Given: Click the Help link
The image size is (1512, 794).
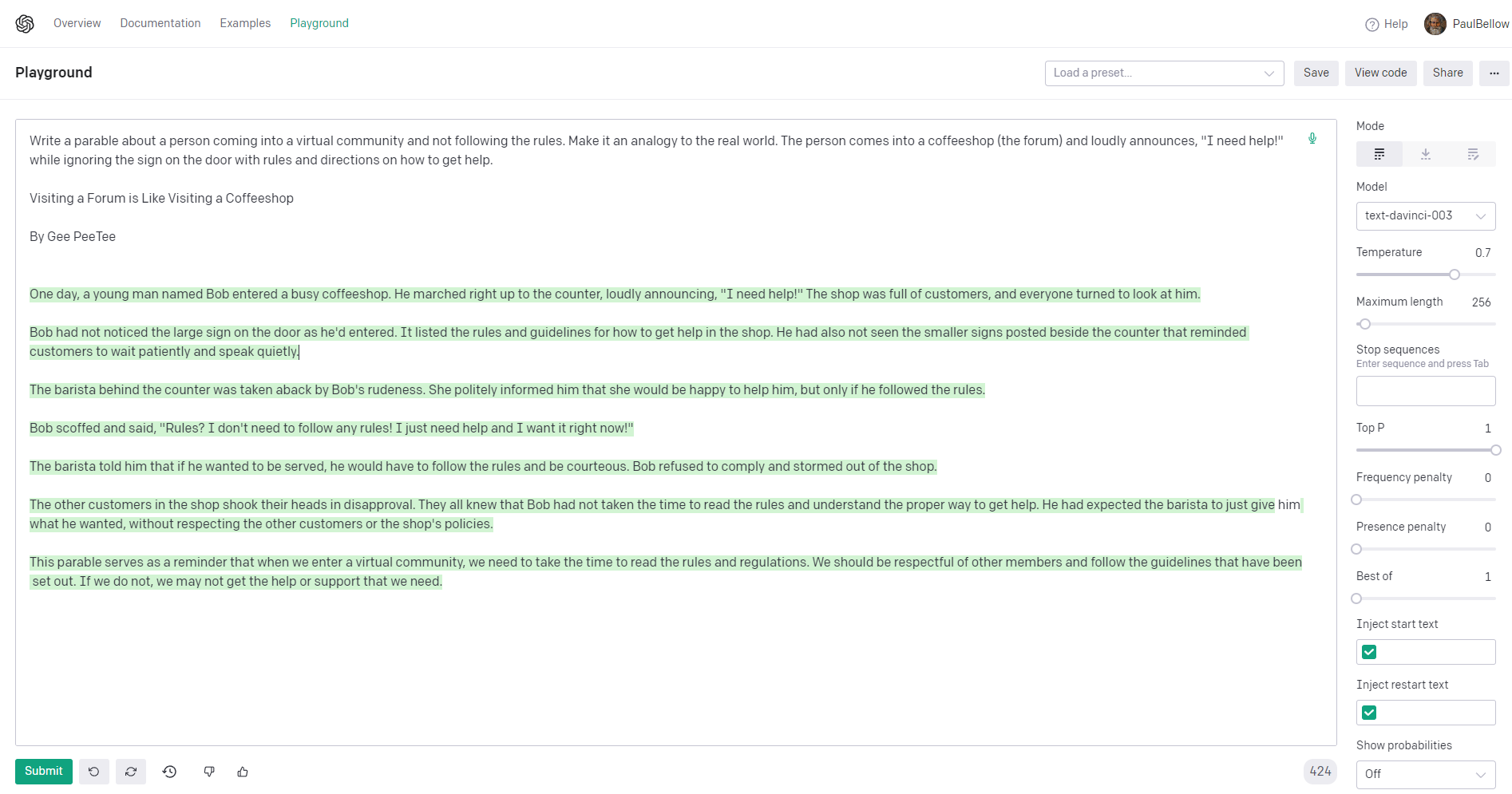Looking at the screenshot, I should pos(1395,24).
